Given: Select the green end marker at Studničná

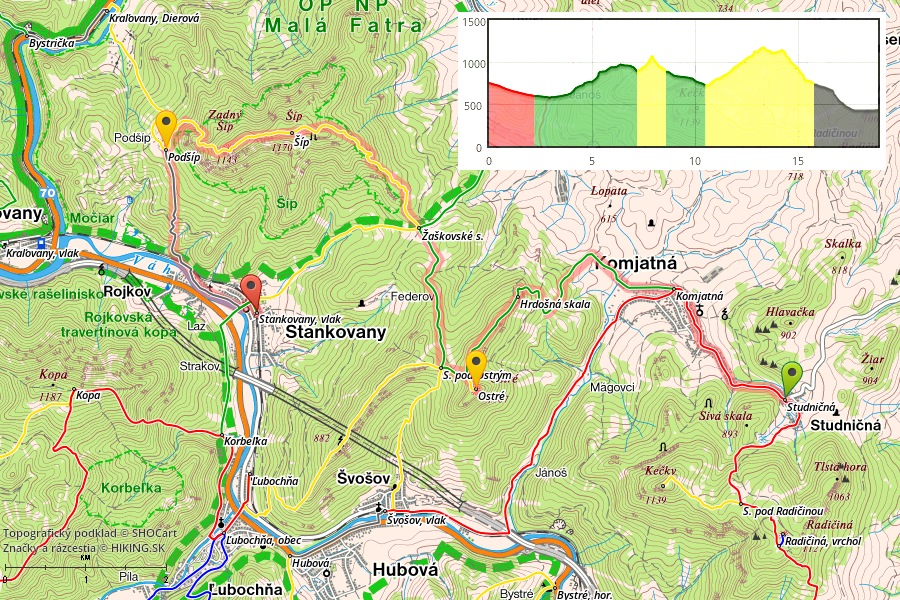Looking at the screenshot, I should click(x=791, y=379).
